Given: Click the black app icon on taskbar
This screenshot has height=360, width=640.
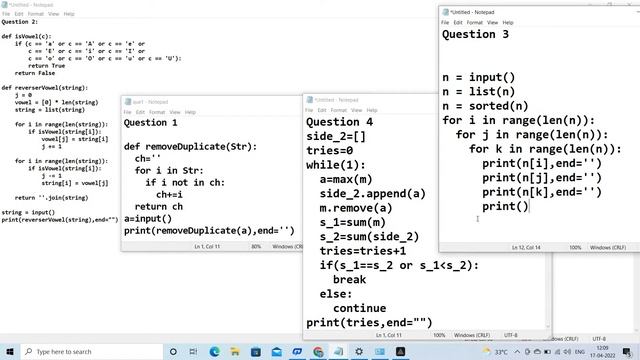Looking at the screenshot, I should pos(400,351).
